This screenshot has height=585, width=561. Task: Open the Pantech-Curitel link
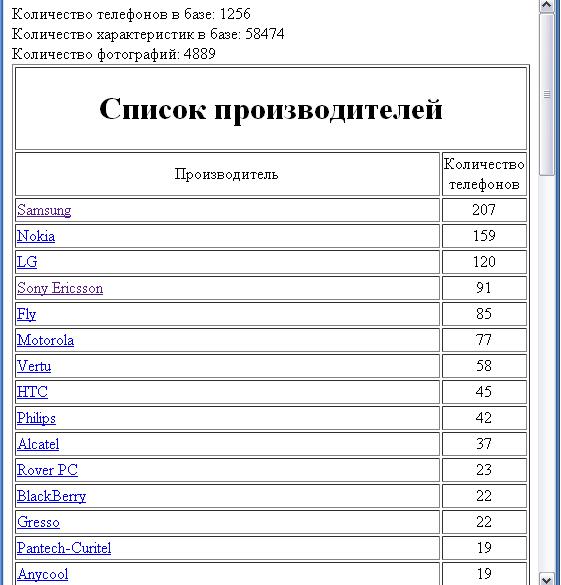(x=64, y=548)
